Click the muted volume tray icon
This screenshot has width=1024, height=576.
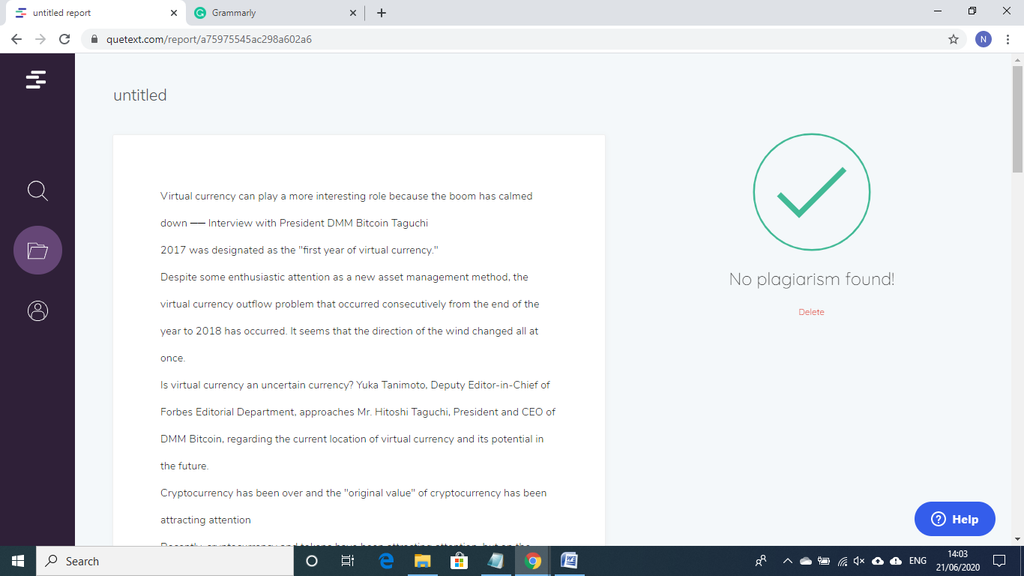point(859,561)
